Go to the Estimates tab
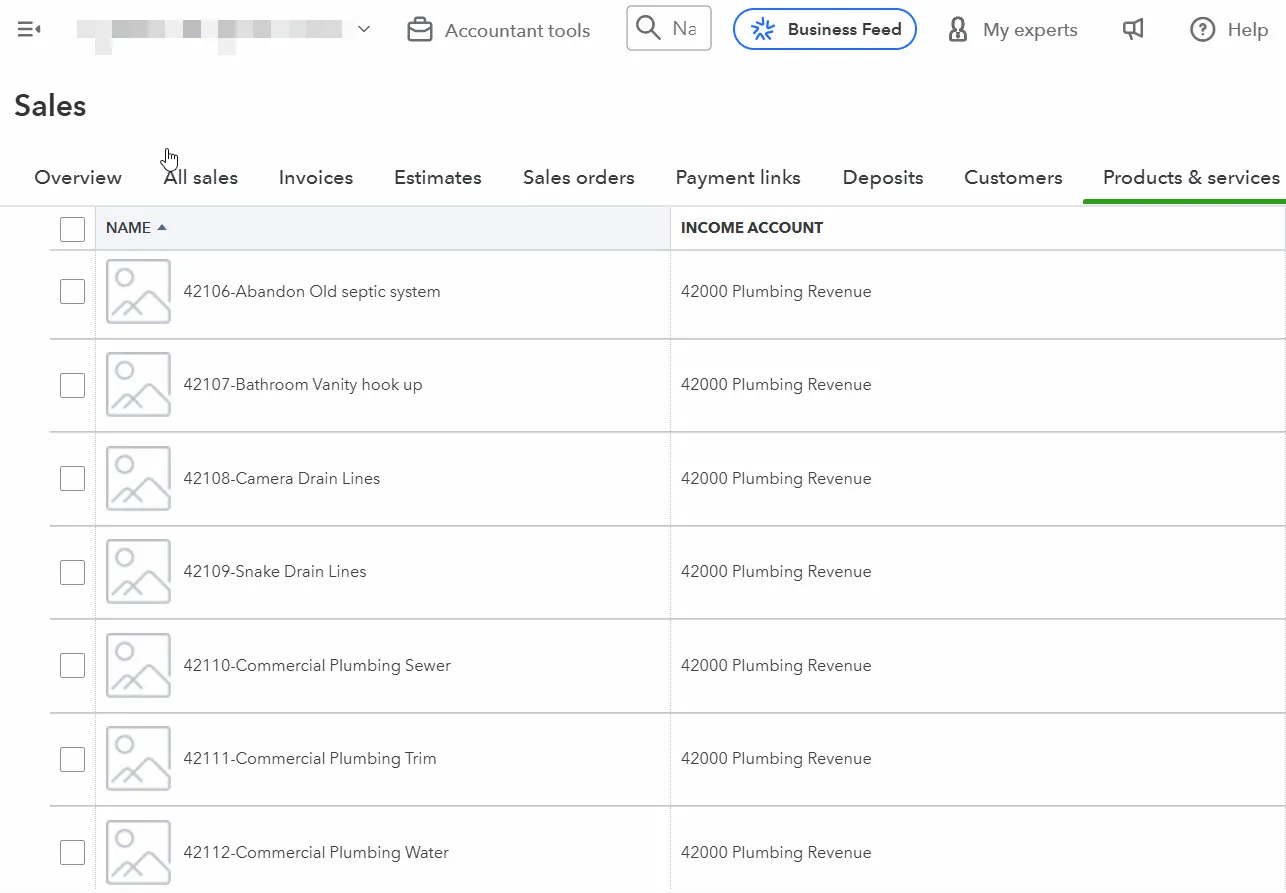 click(x=437, y=178)
